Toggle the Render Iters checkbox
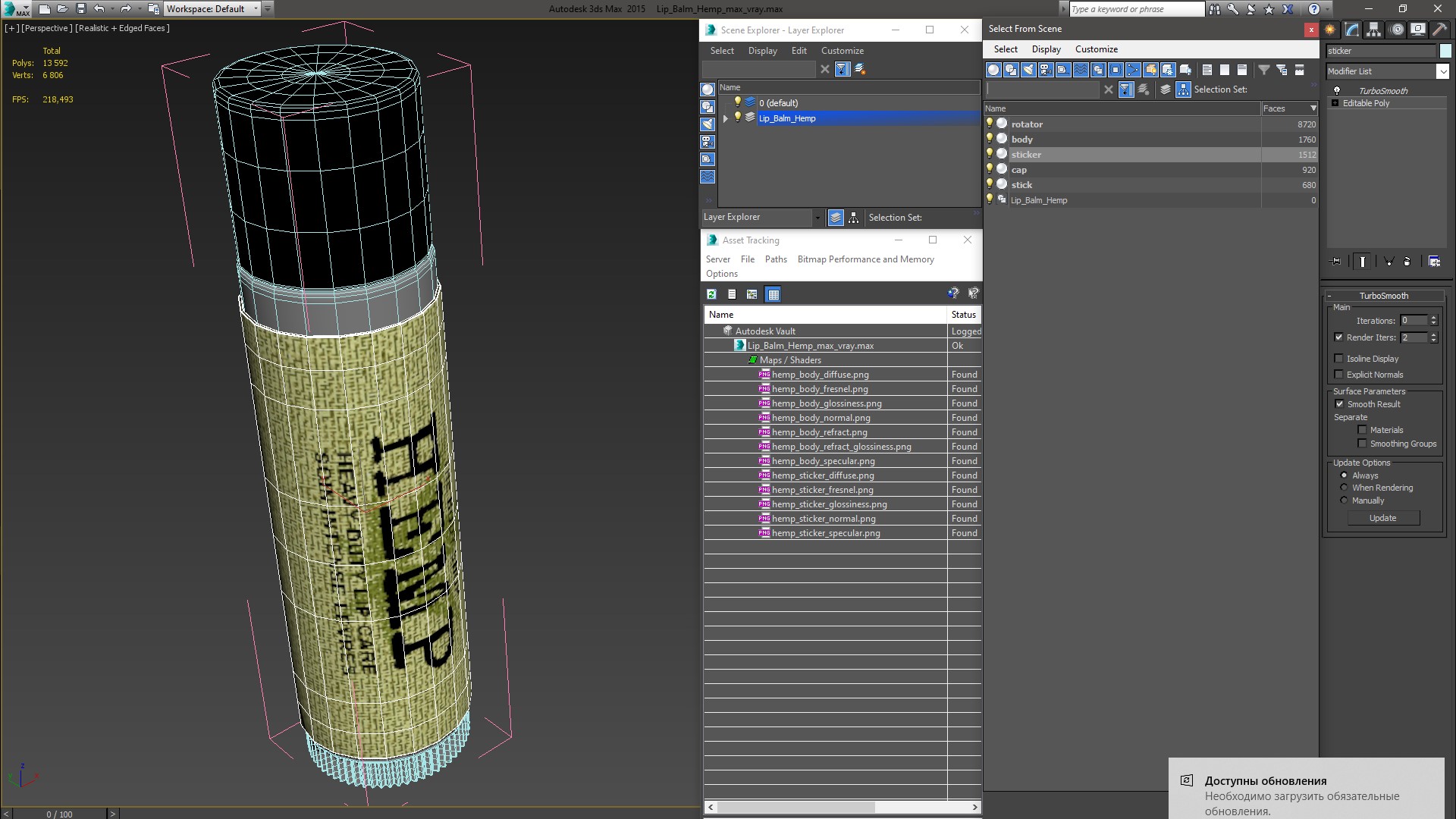Screen dimensions: 1456x819 click(x=1338, y=337)
